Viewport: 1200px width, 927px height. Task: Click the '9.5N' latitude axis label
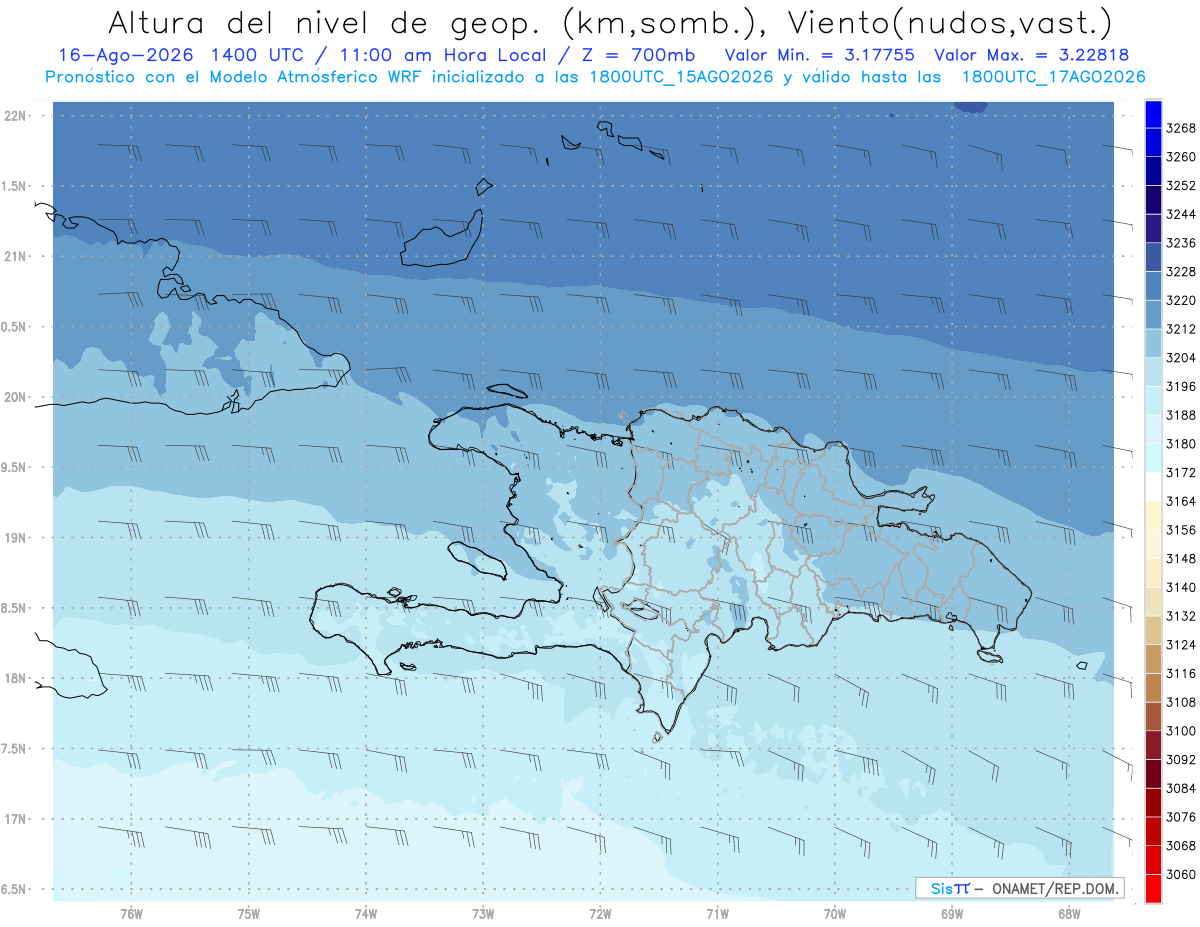(15, 467)
